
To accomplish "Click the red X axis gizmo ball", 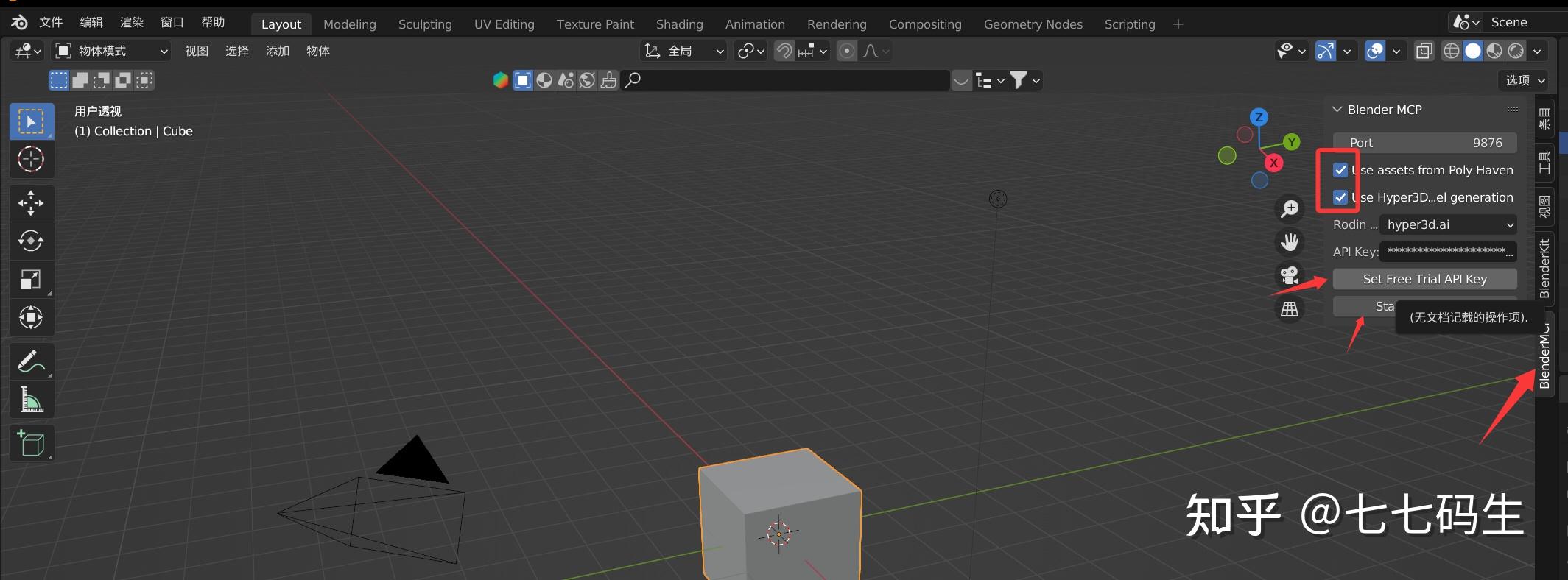I will (1273, 163).
